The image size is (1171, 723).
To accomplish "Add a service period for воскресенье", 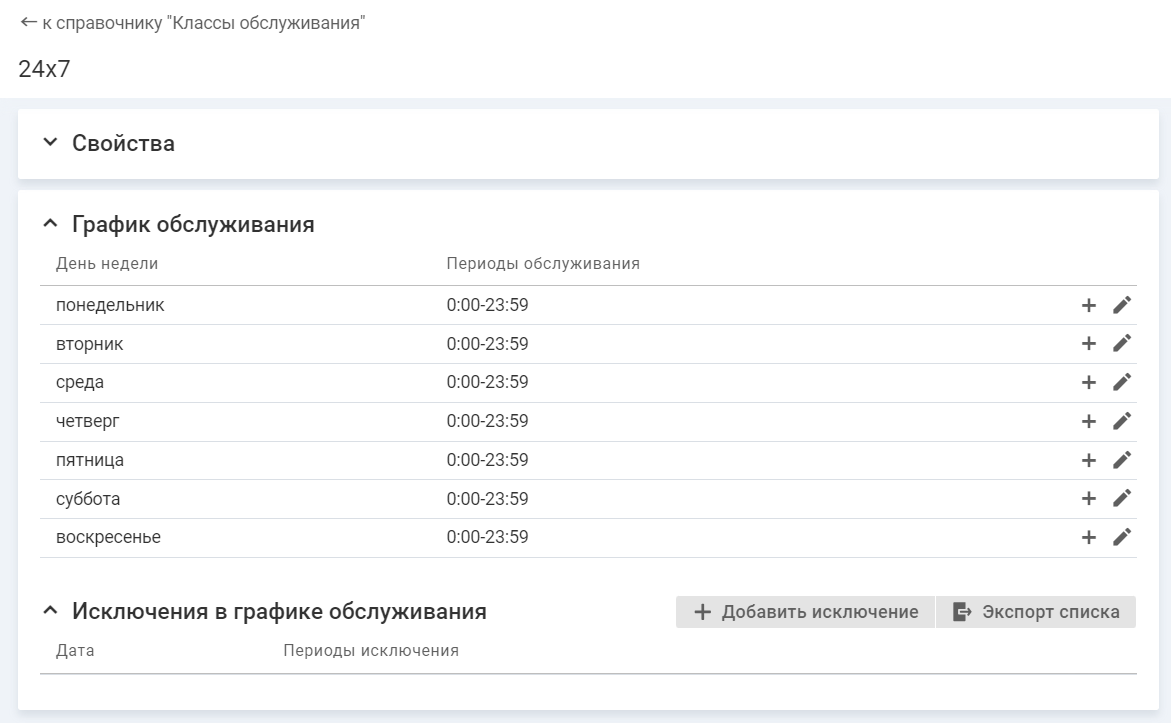I will pyautogui.click(x=1089, y=537).
